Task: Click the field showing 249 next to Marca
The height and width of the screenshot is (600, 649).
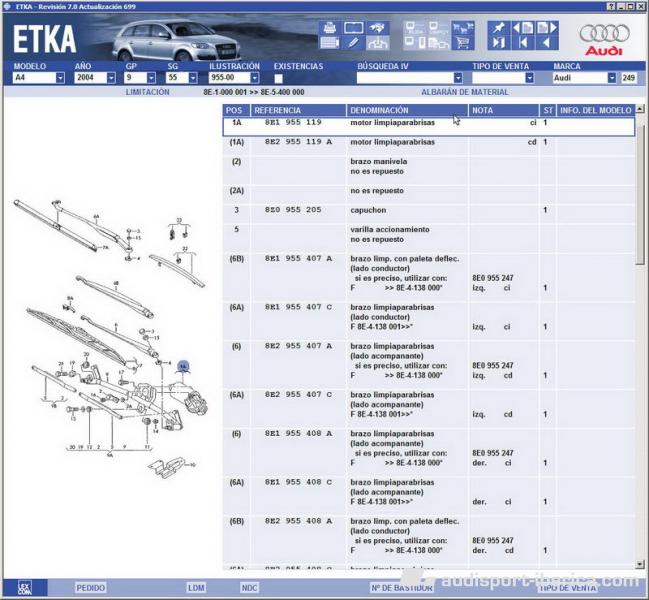Action: [x=629, y=78]
